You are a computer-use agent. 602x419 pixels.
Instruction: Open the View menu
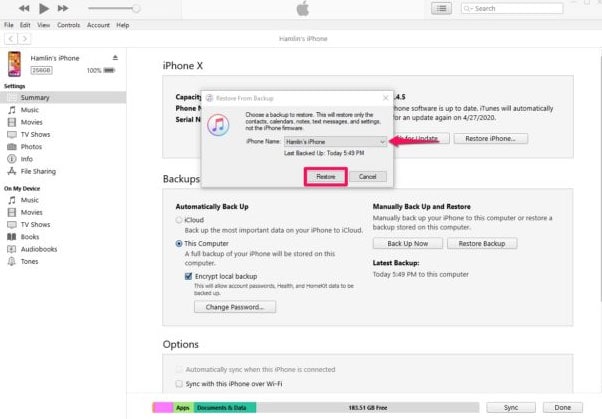(x=43, y=25)
